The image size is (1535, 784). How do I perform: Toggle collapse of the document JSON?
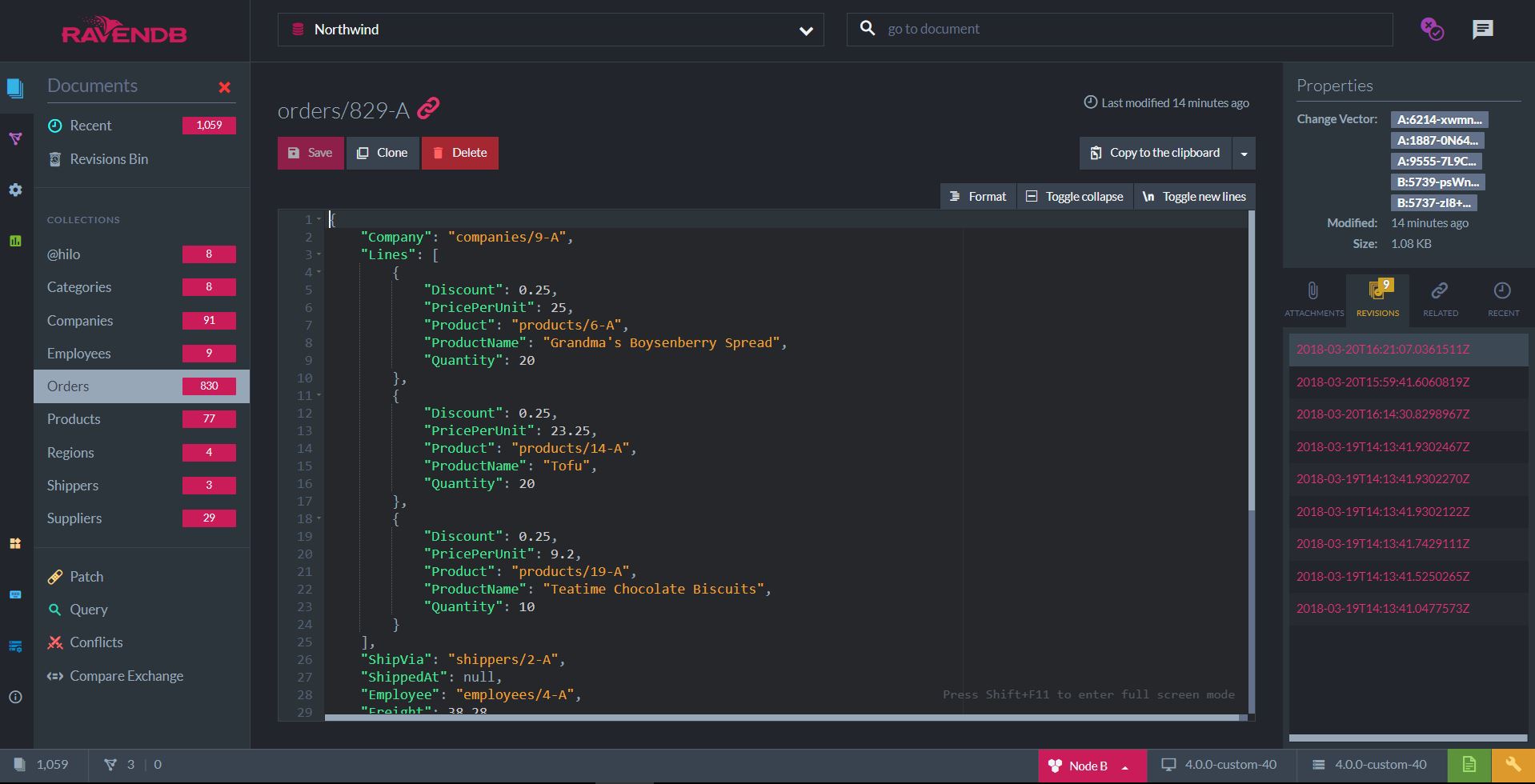point(1075,197)
